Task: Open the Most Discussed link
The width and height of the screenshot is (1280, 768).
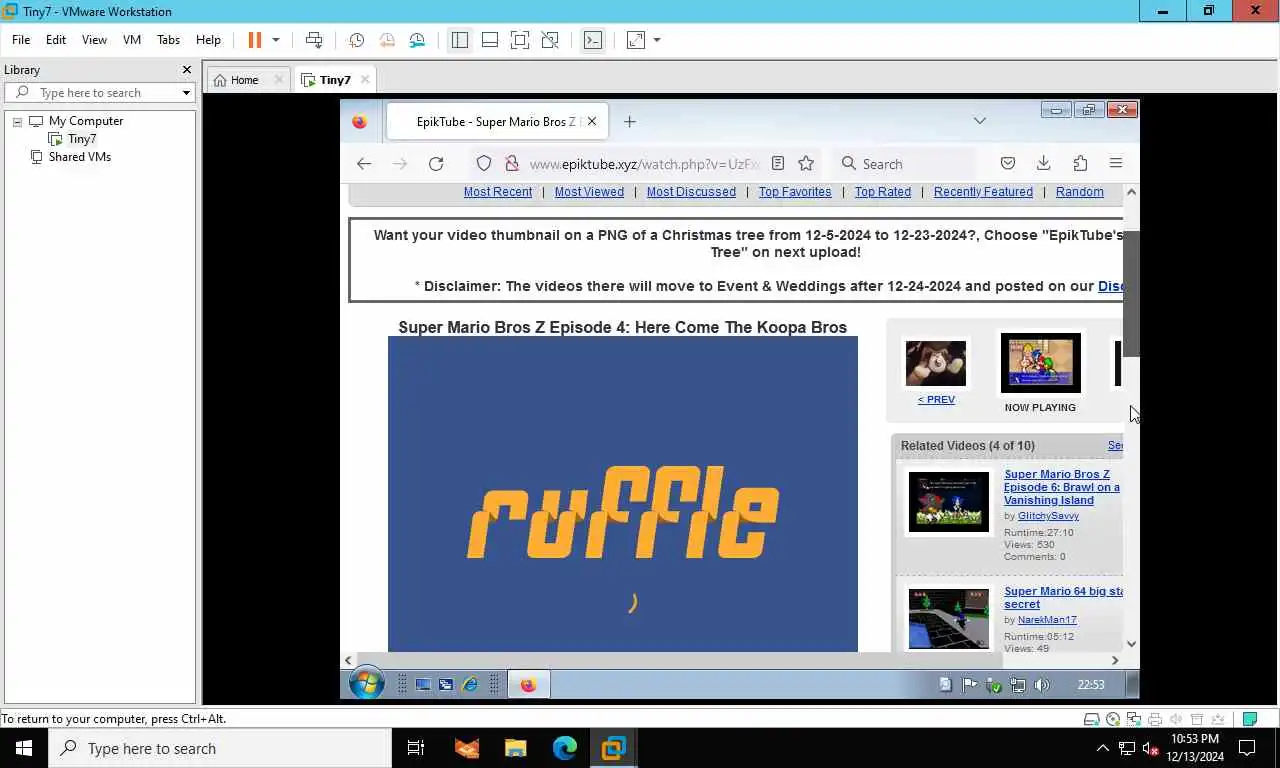Action: coord(691,192)
